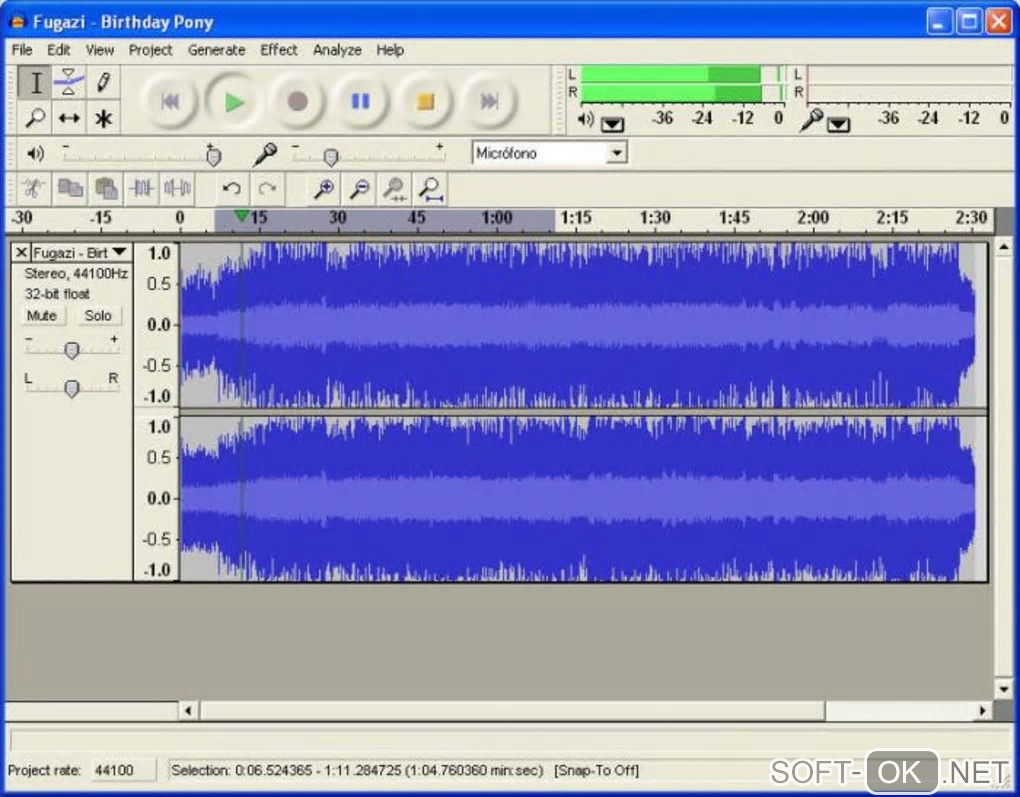The width and height of the screenshot is (1020, 797).
Task: Toggle the Pause button
Action: (361, 101)
